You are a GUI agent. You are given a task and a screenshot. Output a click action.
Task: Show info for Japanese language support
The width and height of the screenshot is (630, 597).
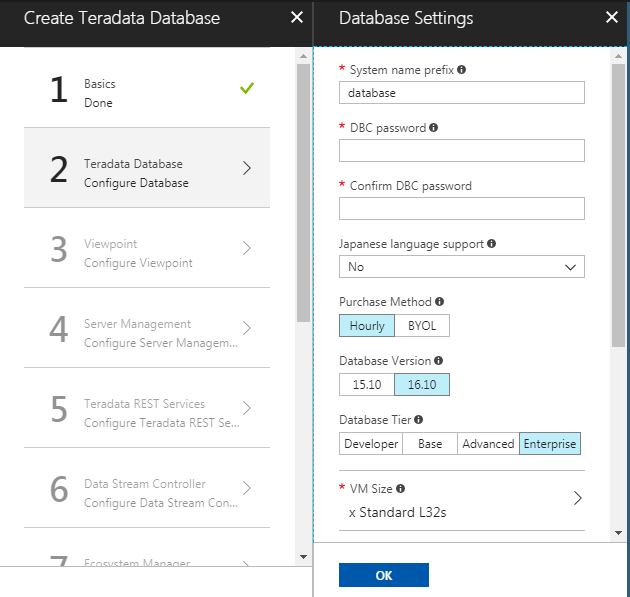(491, 243)
